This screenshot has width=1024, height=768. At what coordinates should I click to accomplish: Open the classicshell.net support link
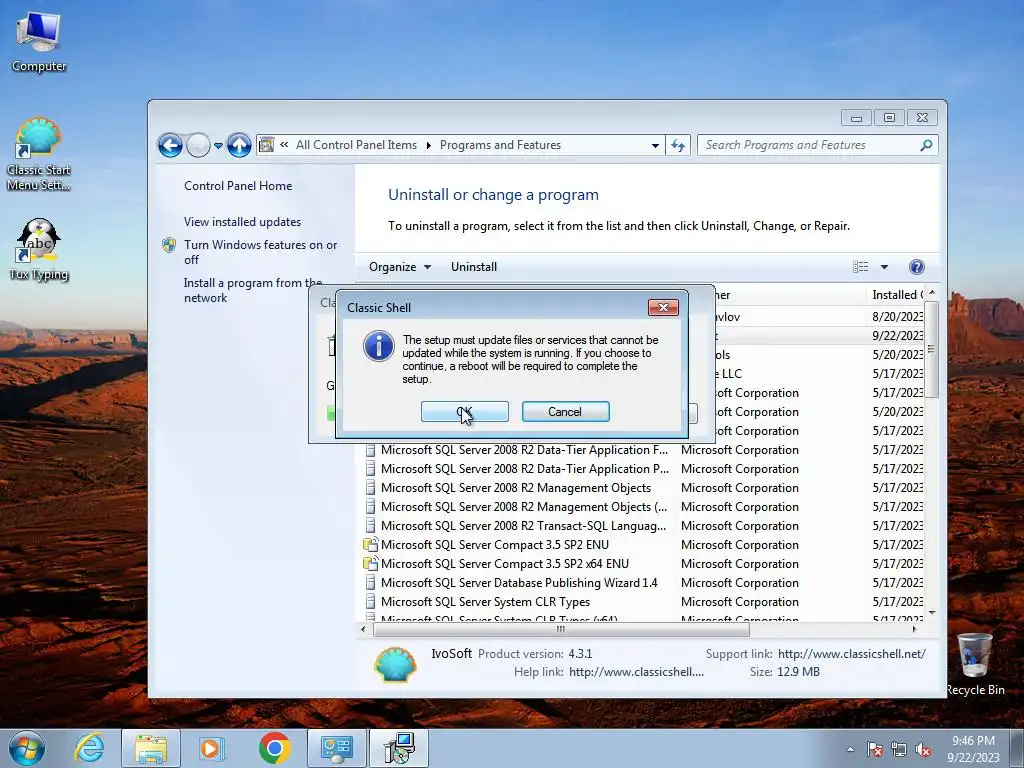[x=852, y=654]
